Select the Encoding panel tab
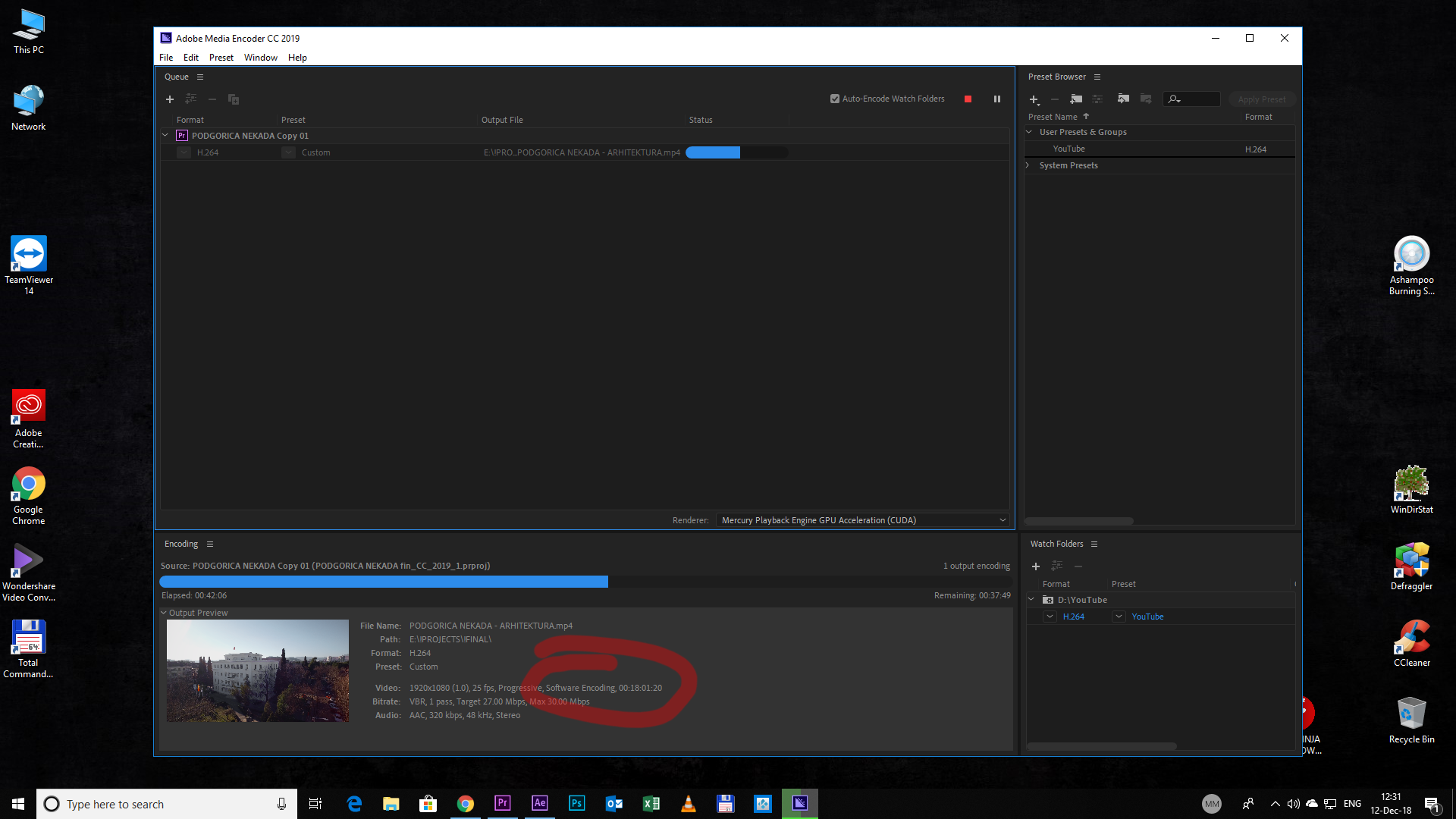The width and height of the screenshot is (1456, 819). (x=181, y=544)
